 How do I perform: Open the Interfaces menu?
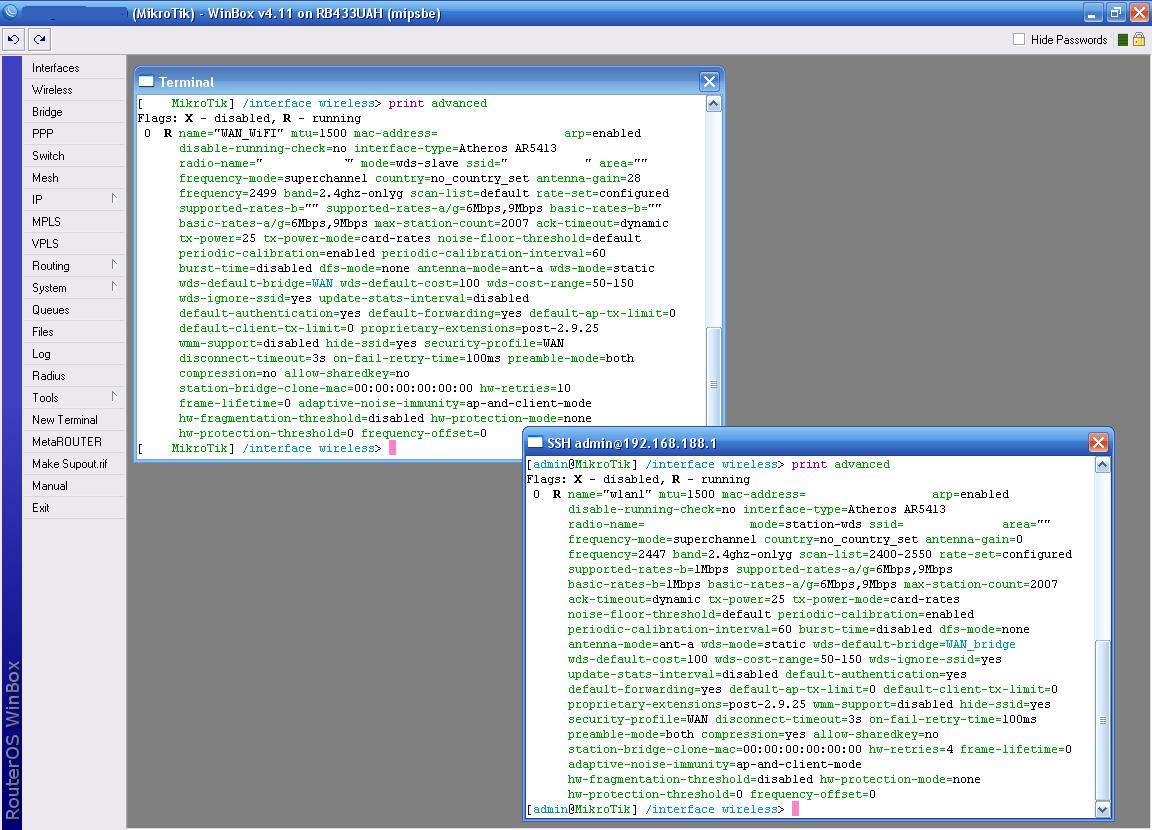click(x=55, y=68)
